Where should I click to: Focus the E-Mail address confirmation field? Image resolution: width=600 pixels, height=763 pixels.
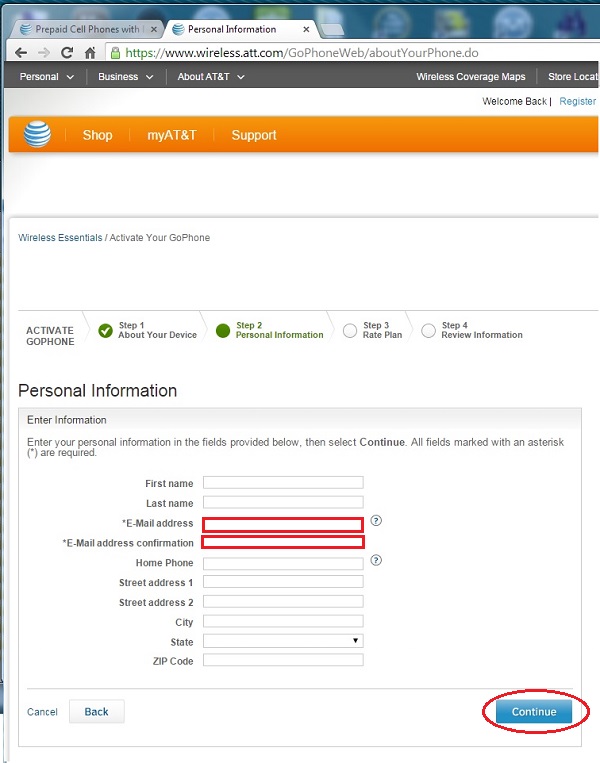pos(283,542)
